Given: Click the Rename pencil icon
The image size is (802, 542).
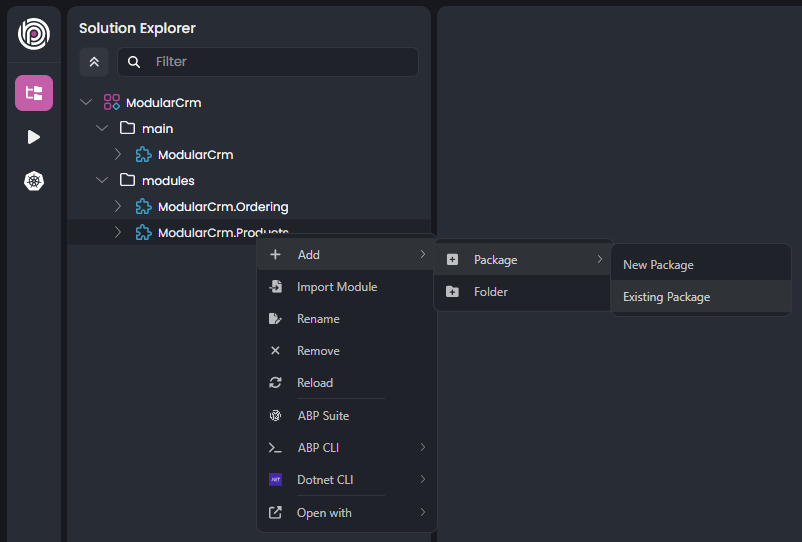Looking at the screenshot, I should [x=275, y=319].
